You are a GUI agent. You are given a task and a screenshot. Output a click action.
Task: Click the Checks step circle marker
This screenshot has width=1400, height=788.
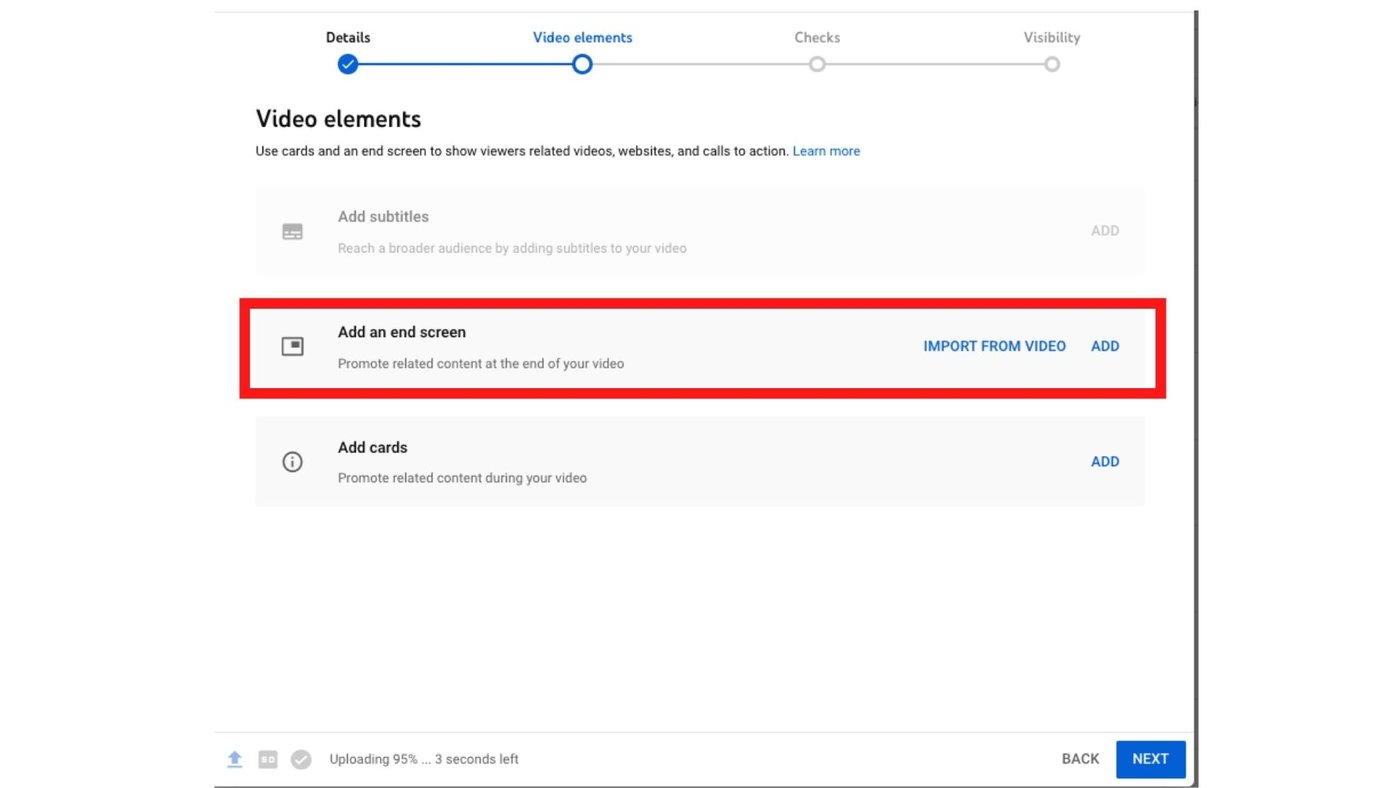(817, 65)
